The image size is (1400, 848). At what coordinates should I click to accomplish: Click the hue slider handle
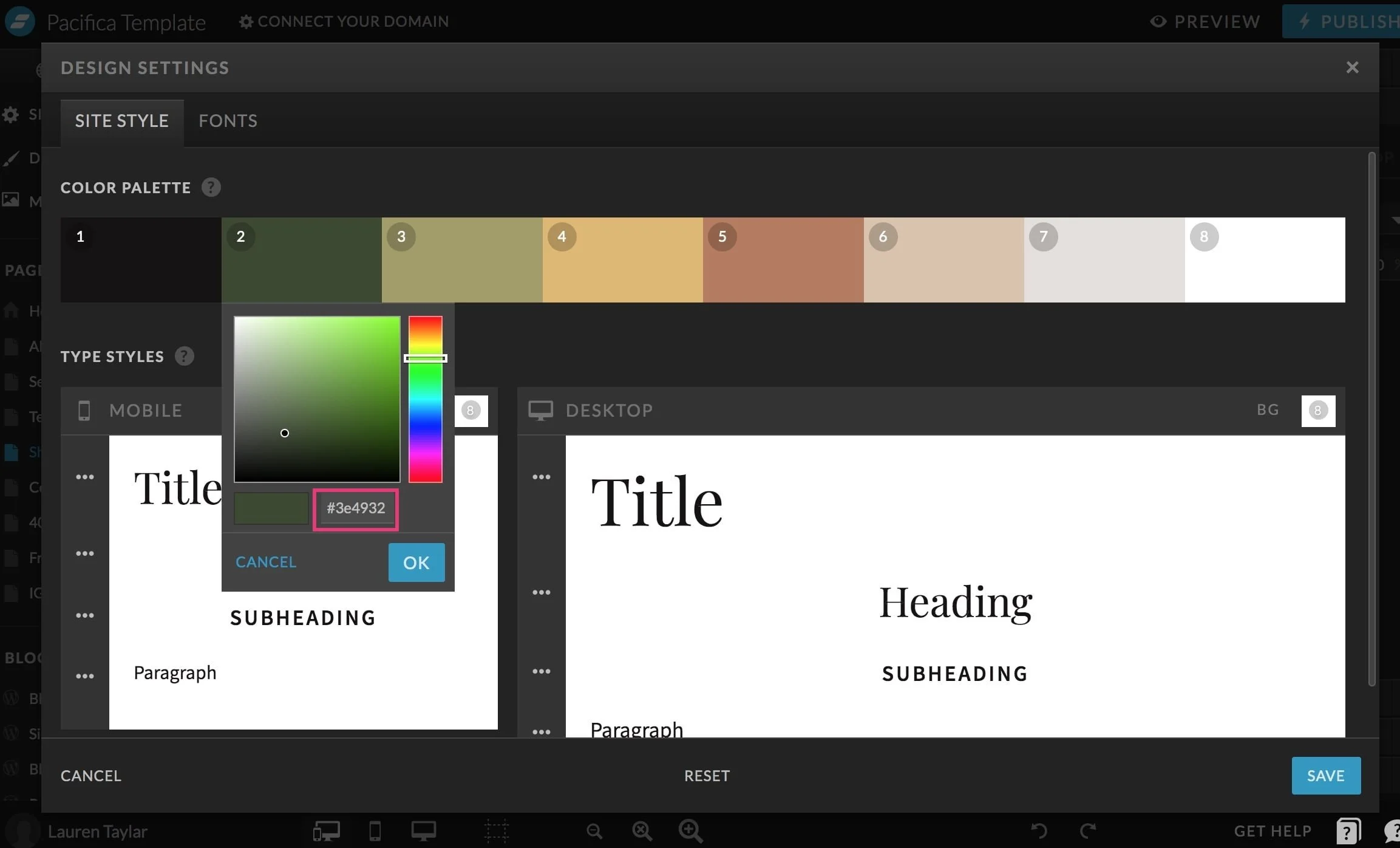tap(425, 358)
